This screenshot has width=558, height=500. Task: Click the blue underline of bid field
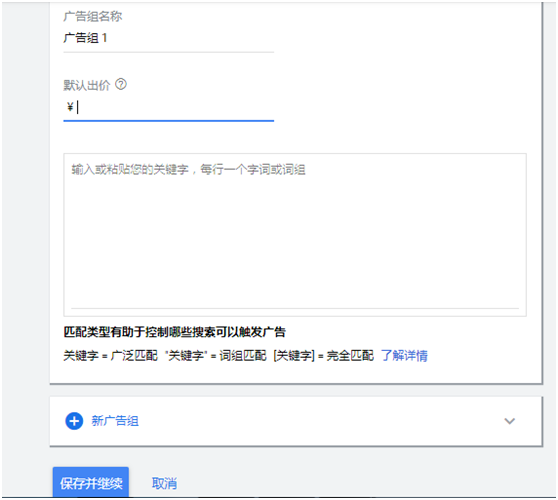169,121
